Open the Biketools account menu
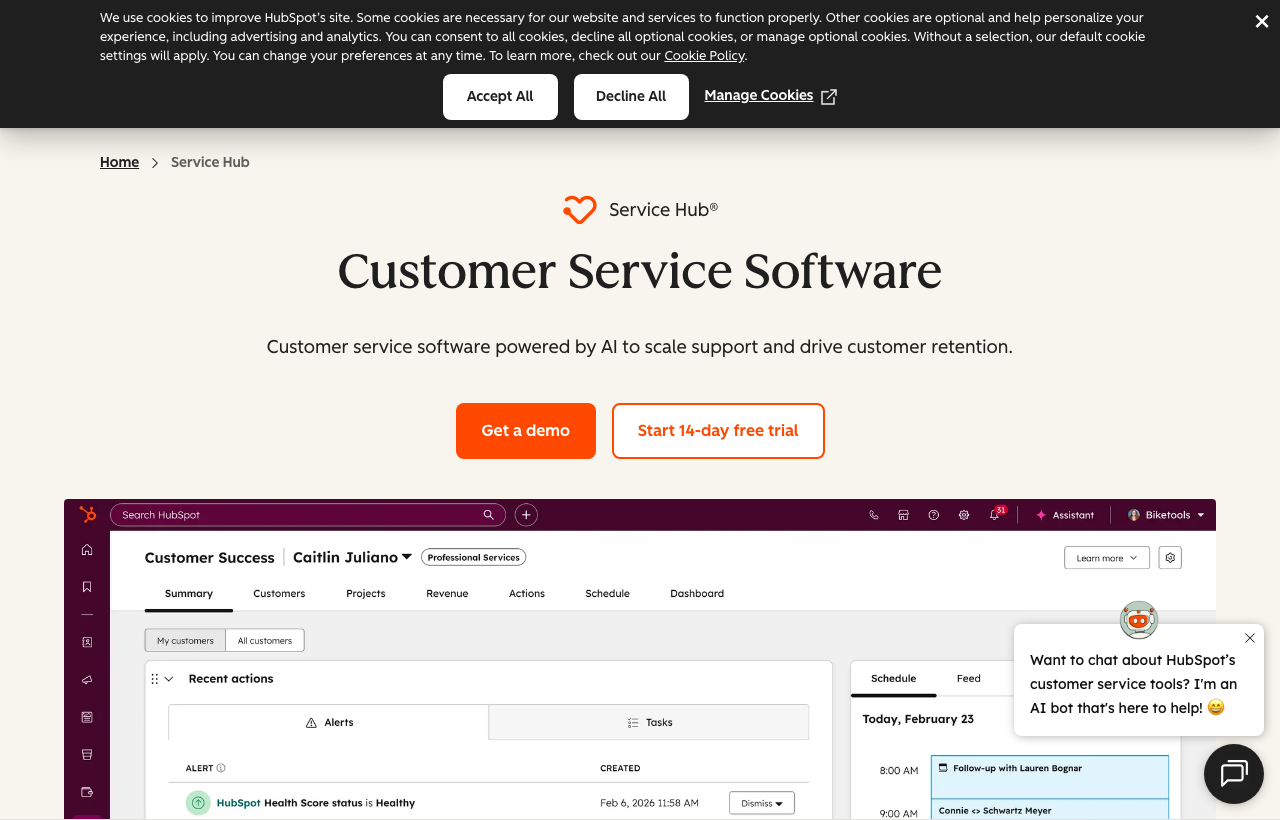 (1166, 515)
